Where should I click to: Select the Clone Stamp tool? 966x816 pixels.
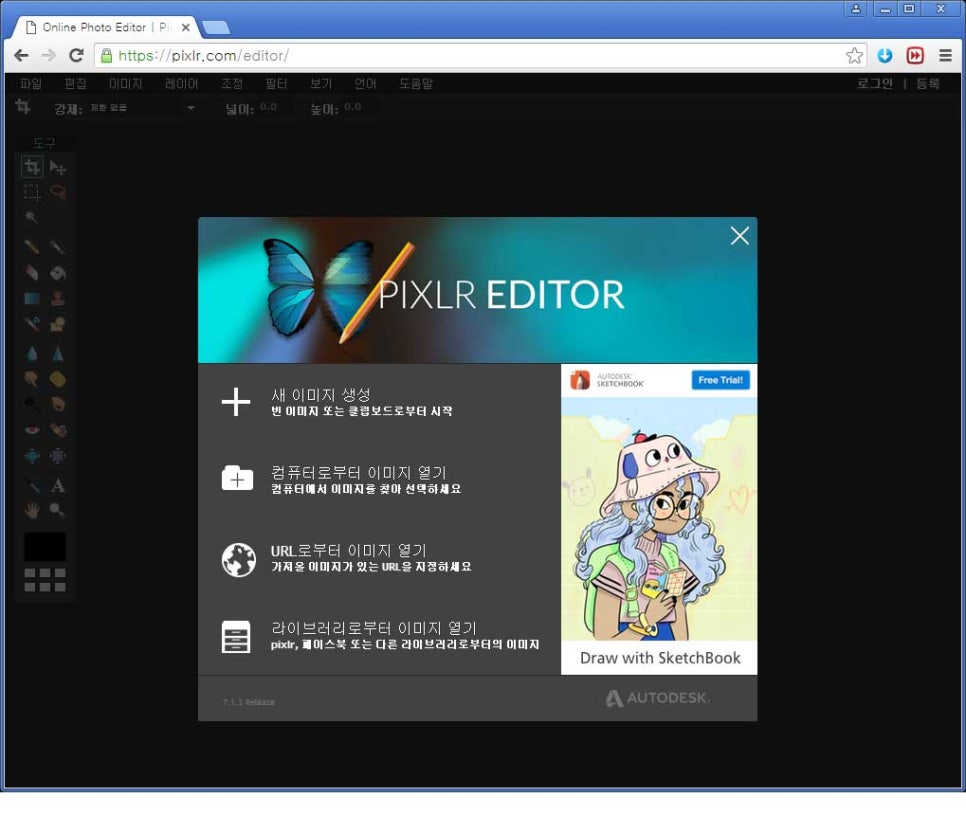(x=58, y=299)
